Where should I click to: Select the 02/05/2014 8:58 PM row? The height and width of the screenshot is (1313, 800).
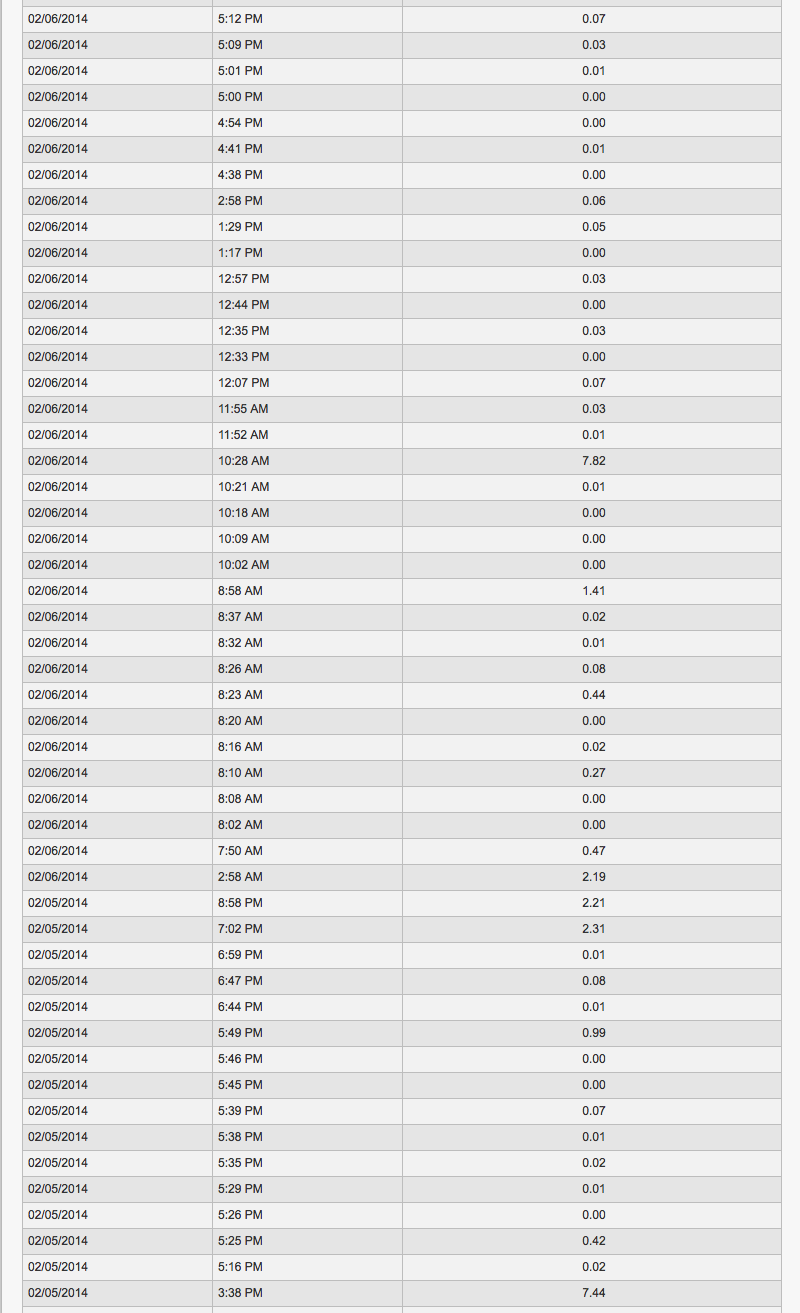click(402, 903)
